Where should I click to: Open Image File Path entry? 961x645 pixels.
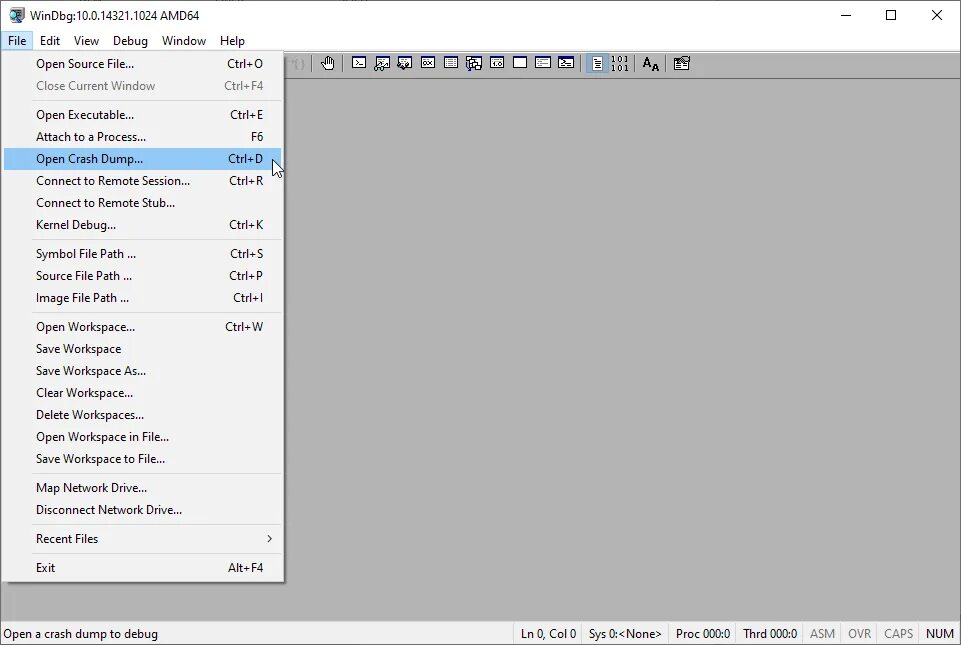tap(142, 298)
